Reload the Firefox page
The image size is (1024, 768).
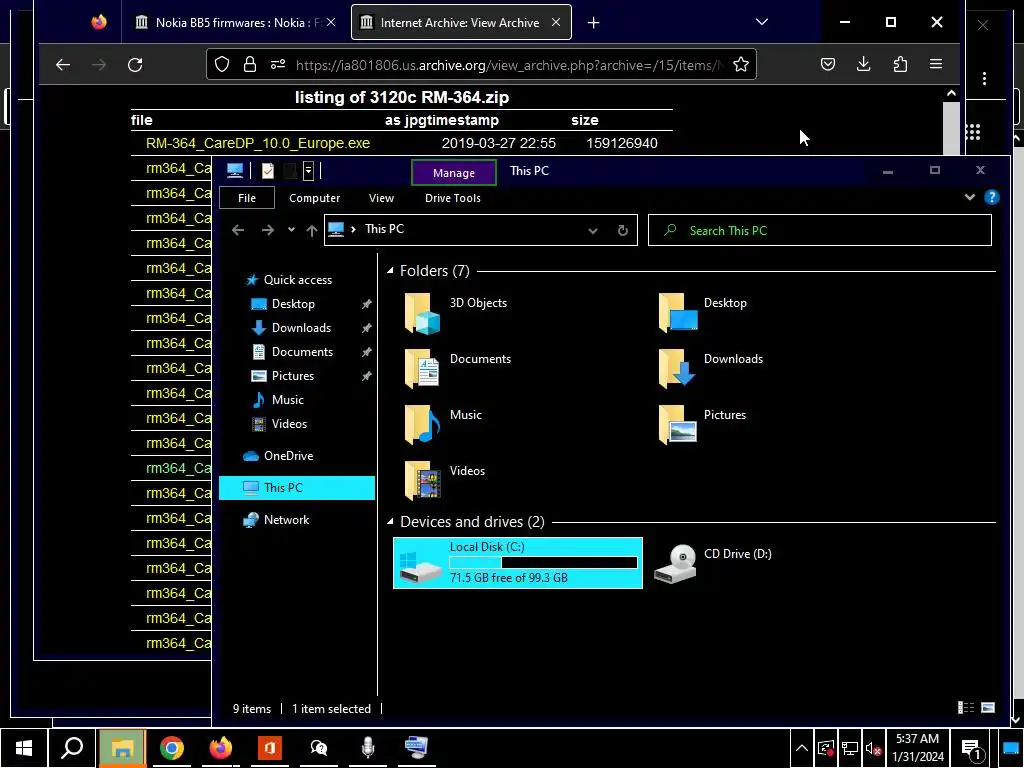coord(135,65)
